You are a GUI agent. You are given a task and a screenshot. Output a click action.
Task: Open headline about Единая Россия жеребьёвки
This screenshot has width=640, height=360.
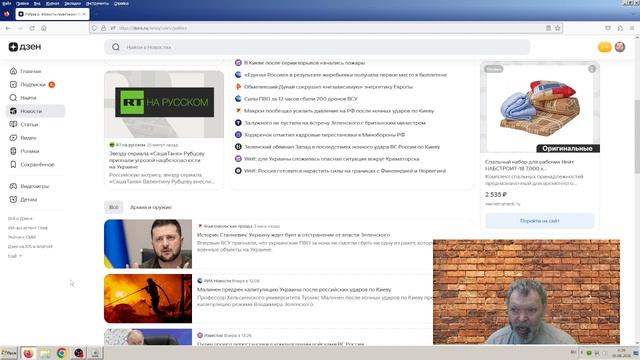coord(345,75)
